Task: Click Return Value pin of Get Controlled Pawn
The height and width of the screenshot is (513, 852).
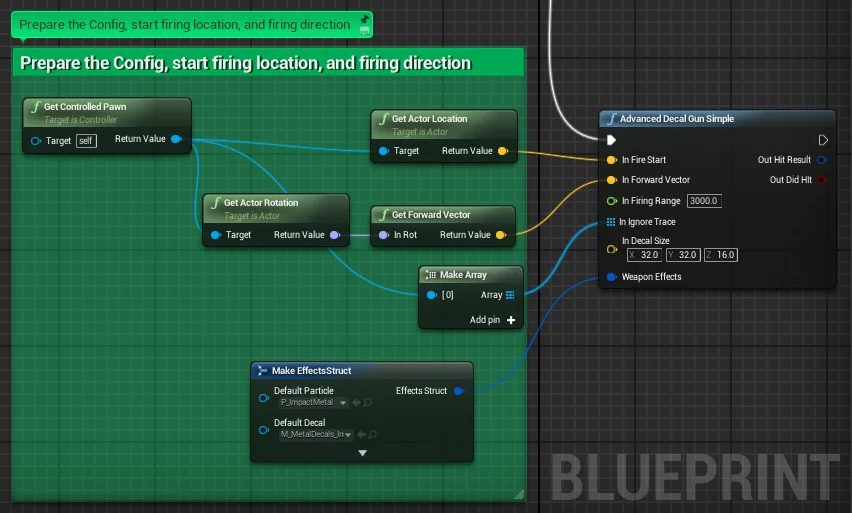Action: pyautogui.click(x=176, y=139)
